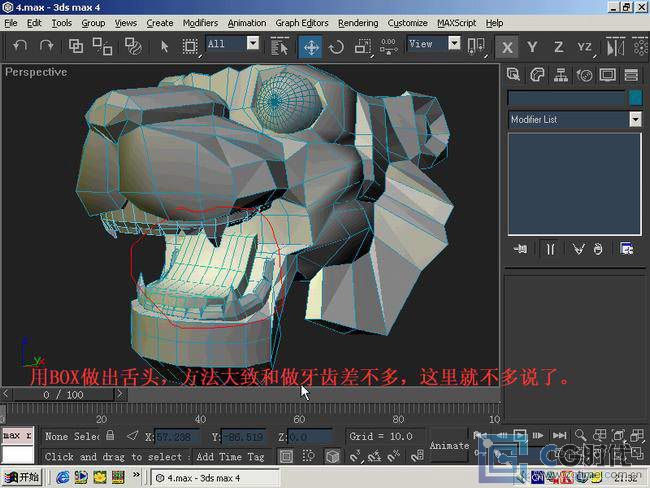650x488 pixels.
Task: Click the Pin Stack icon
Action: click(520, 249)
